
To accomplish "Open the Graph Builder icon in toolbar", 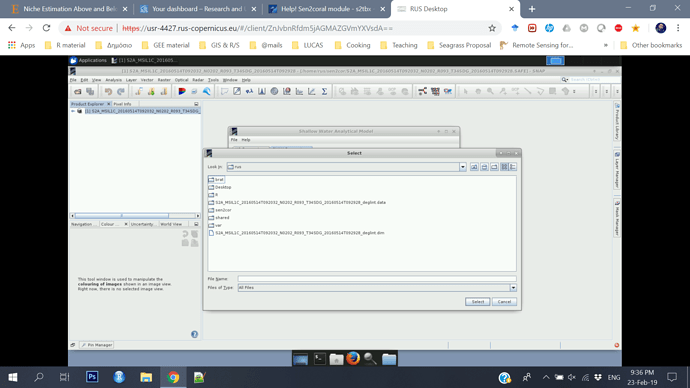I will (422, 92).
